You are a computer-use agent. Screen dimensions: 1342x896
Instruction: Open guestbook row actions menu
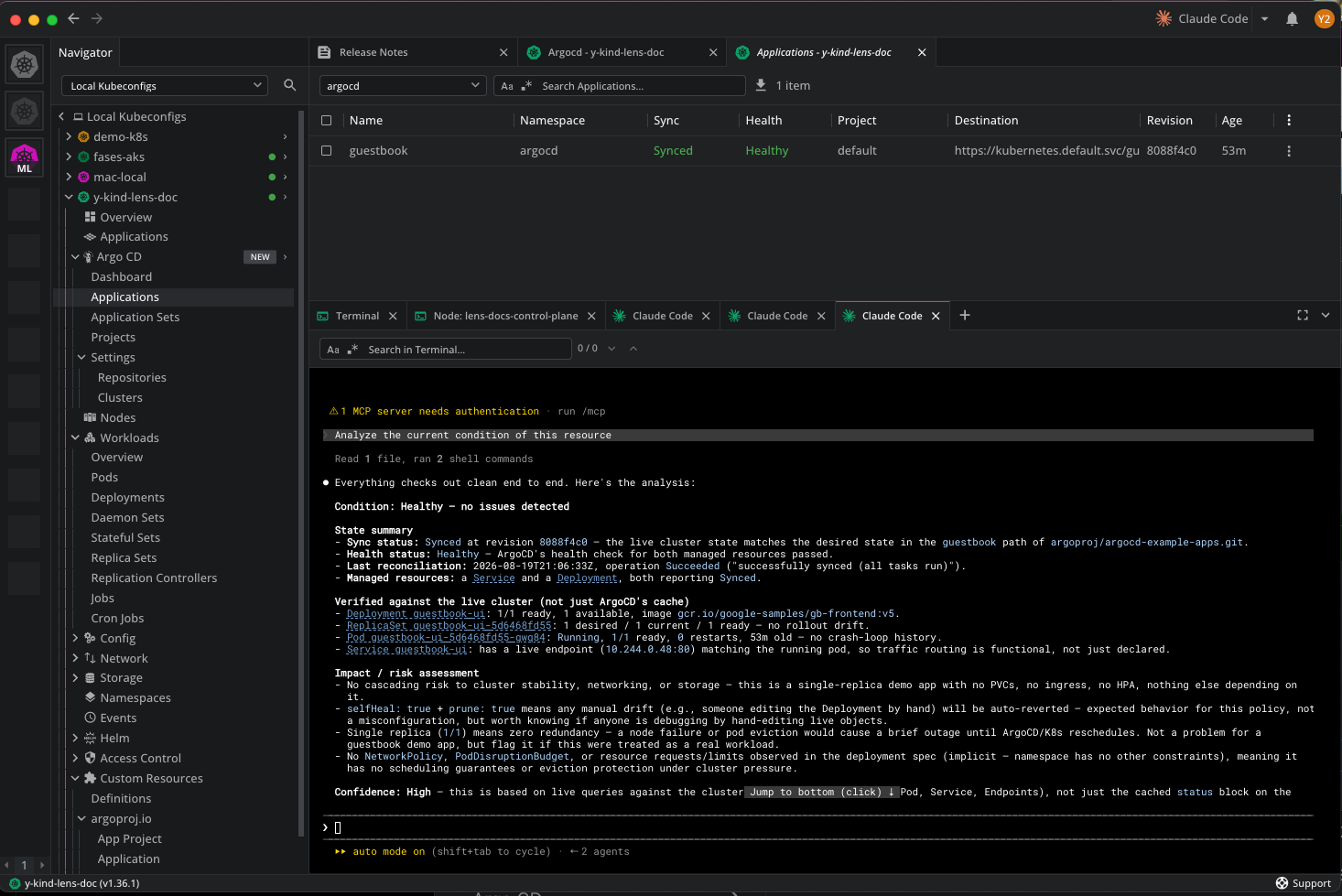1289,151
